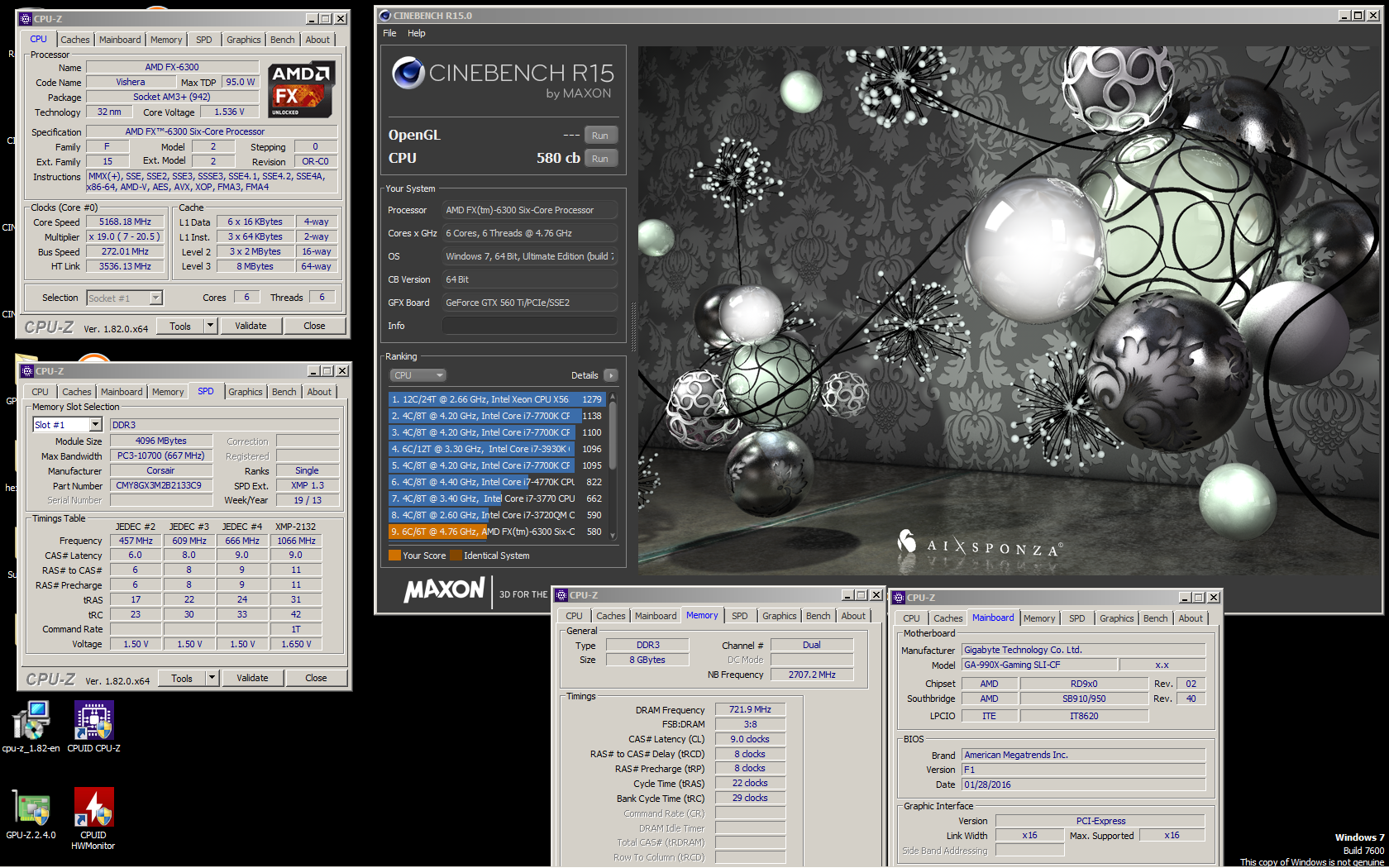1389x868 pixels.
Task: Click the Cinebench R15 sphere logo
Action: (x=408, y=73)
